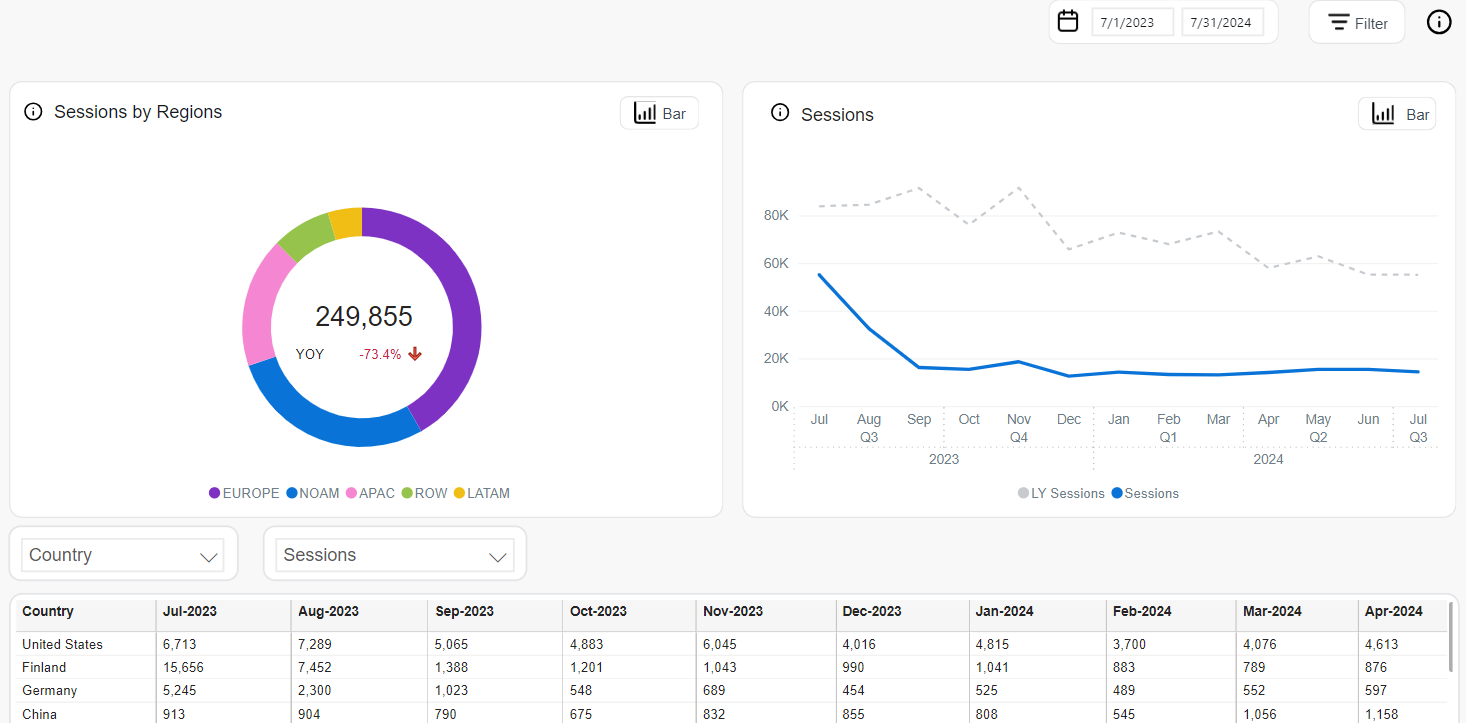The image size is (1466, 723).
Task: Edit the start date 7/1/2023 field
Action: (x=1132, y=23)
